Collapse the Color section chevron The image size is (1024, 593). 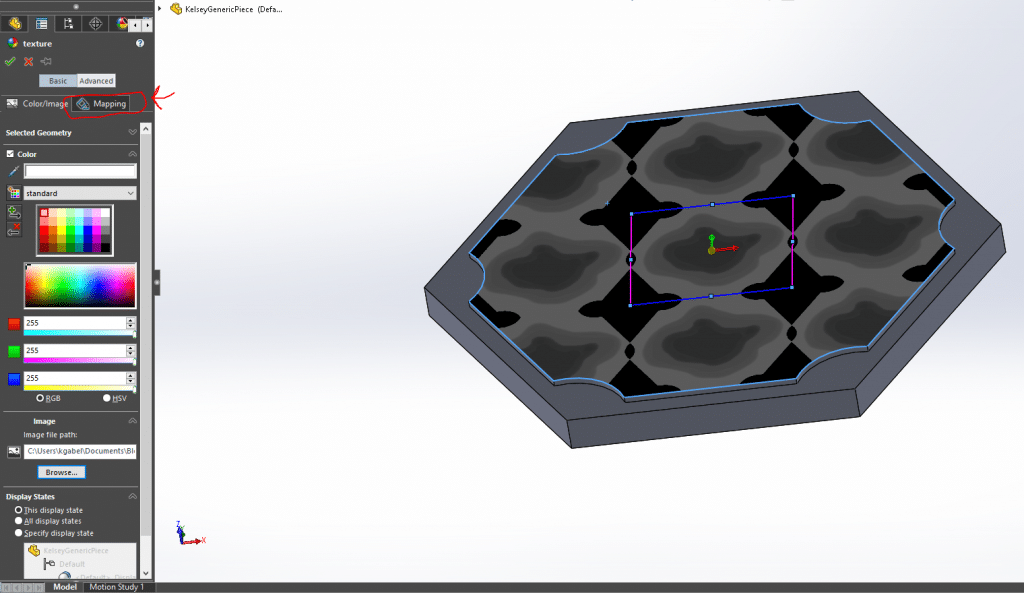click(133, 154)
